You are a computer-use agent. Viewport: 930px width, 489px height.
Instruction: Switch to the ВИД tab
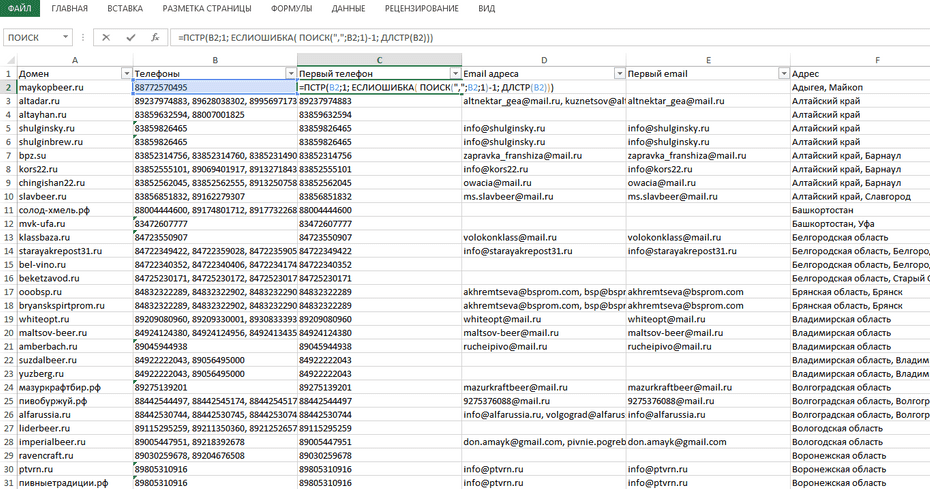486,8
